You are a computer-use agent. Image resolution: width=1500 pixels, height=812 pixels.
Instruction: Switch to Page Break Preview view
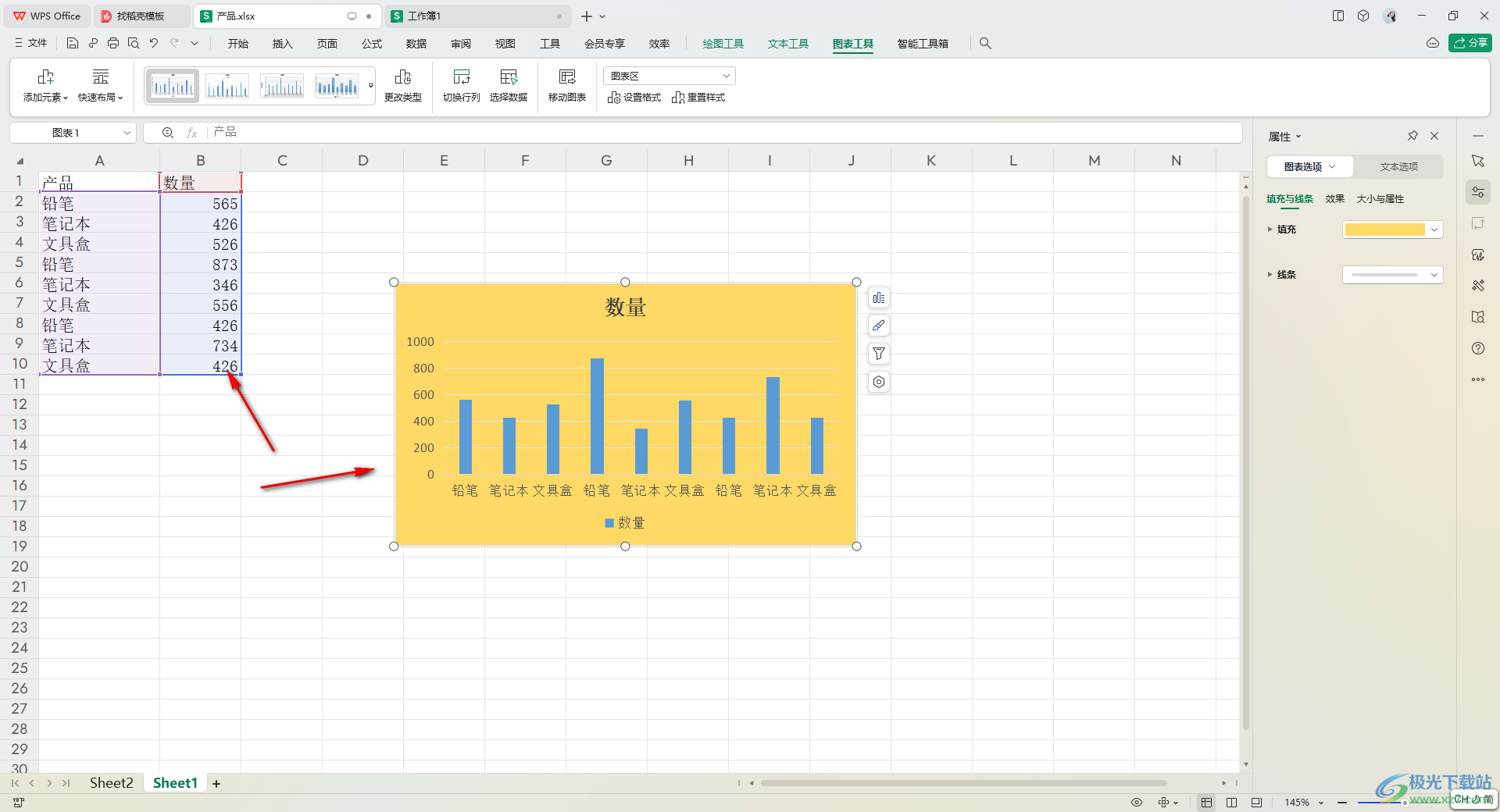1232,802
